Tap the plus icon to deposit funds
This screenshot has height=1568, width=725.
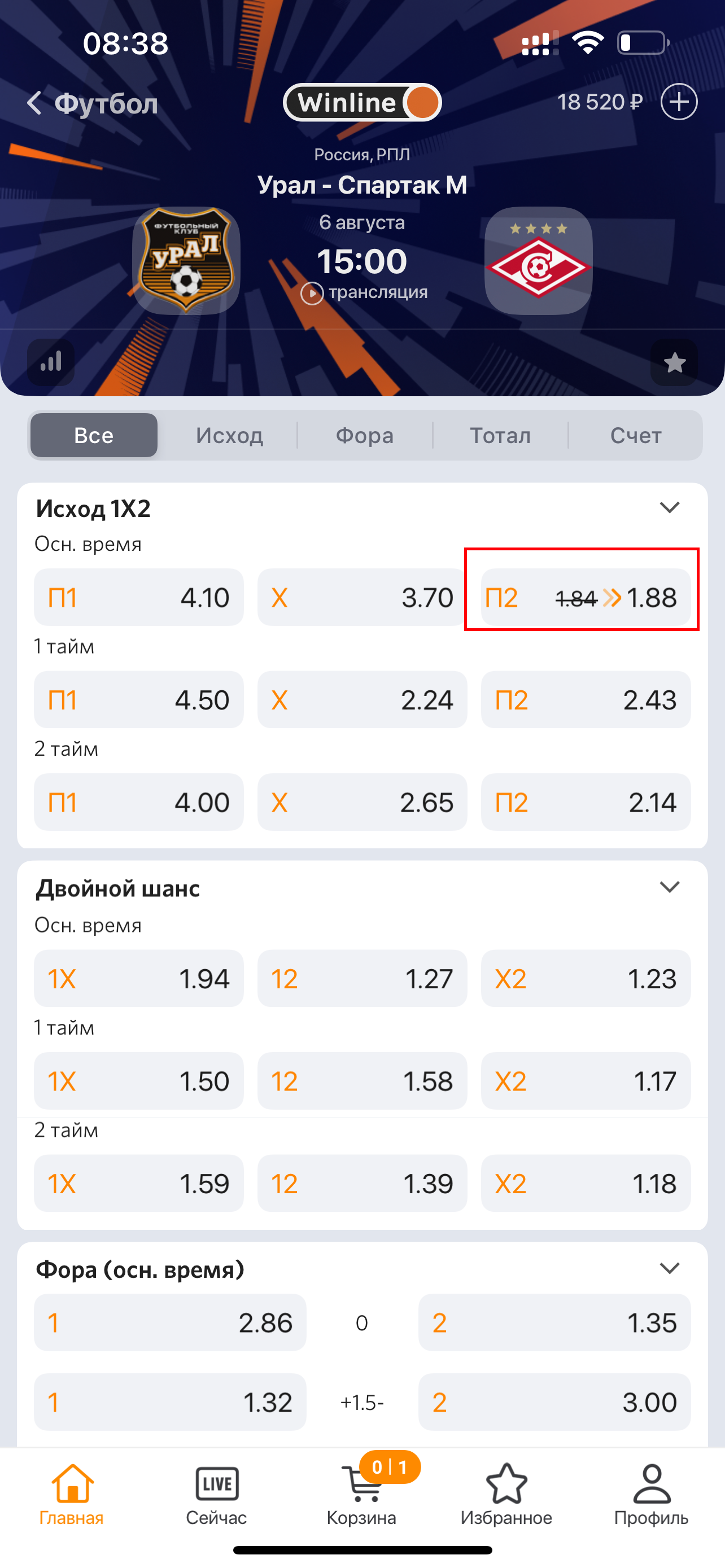[x=679, y=102]
